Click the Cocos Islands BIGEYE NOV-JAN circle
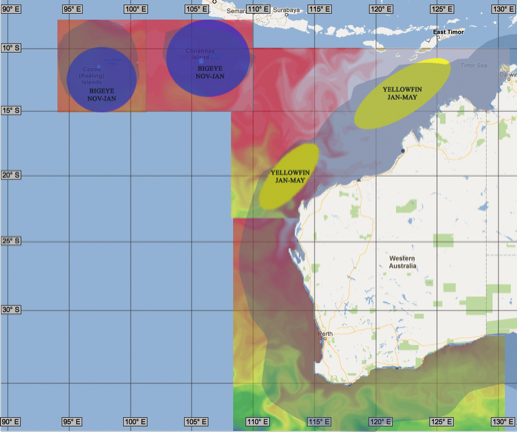This screenshot has width=517, height=432. click(x=102, y=79)
